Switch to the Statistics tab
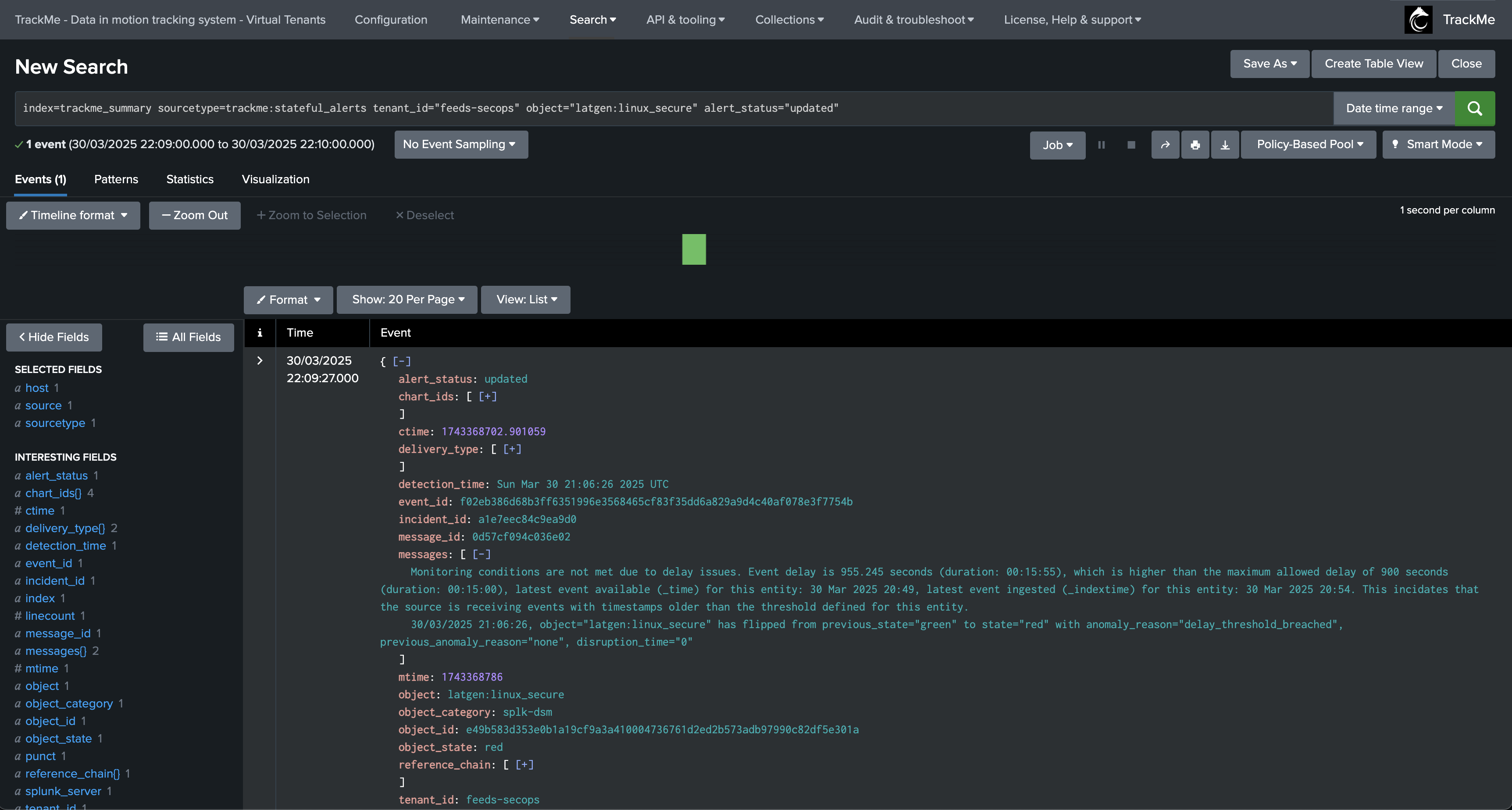1512x810 pixels. 189,179
